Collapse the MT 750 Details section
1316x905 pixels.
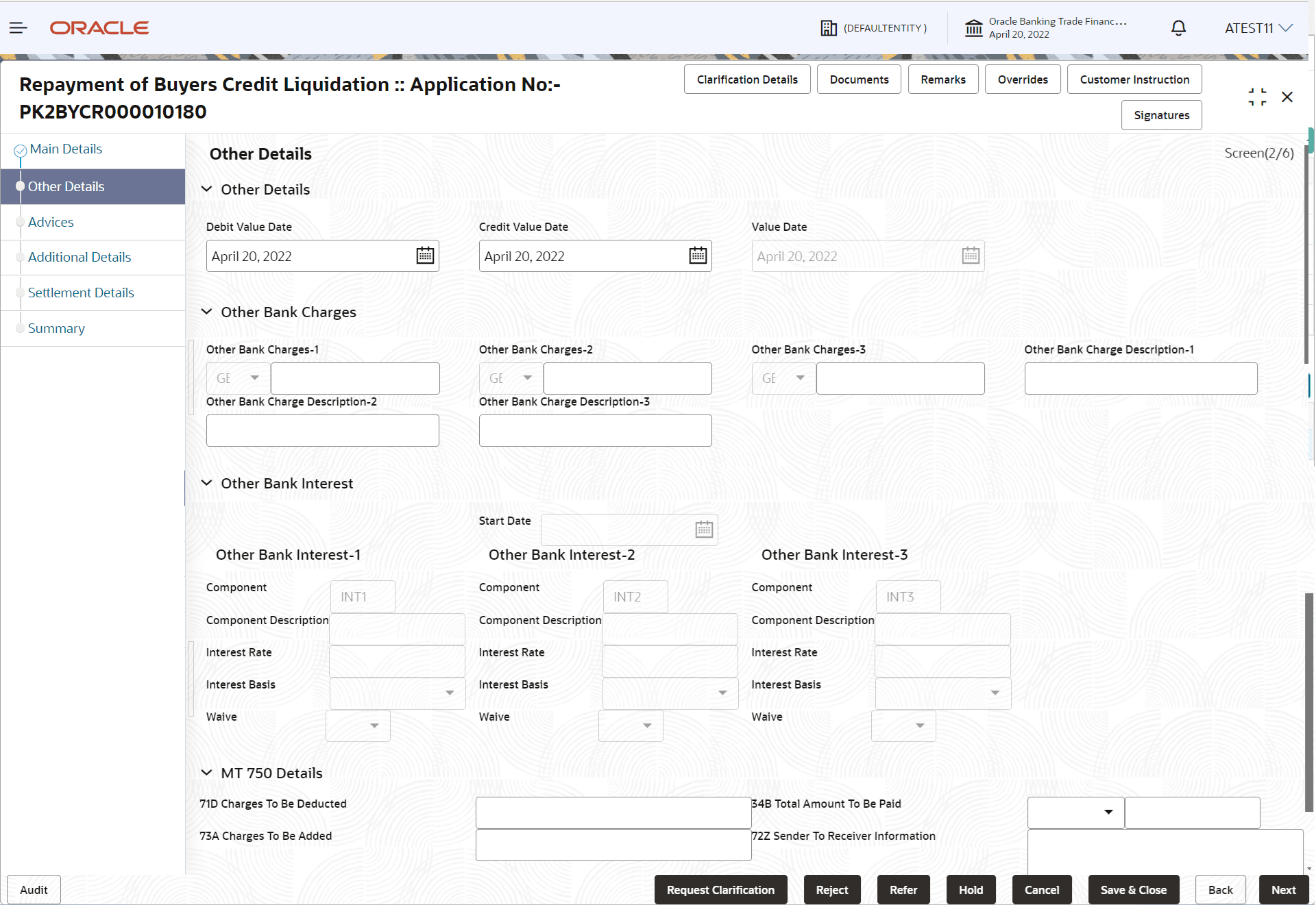pyautogui.click(x=206, y=773)
